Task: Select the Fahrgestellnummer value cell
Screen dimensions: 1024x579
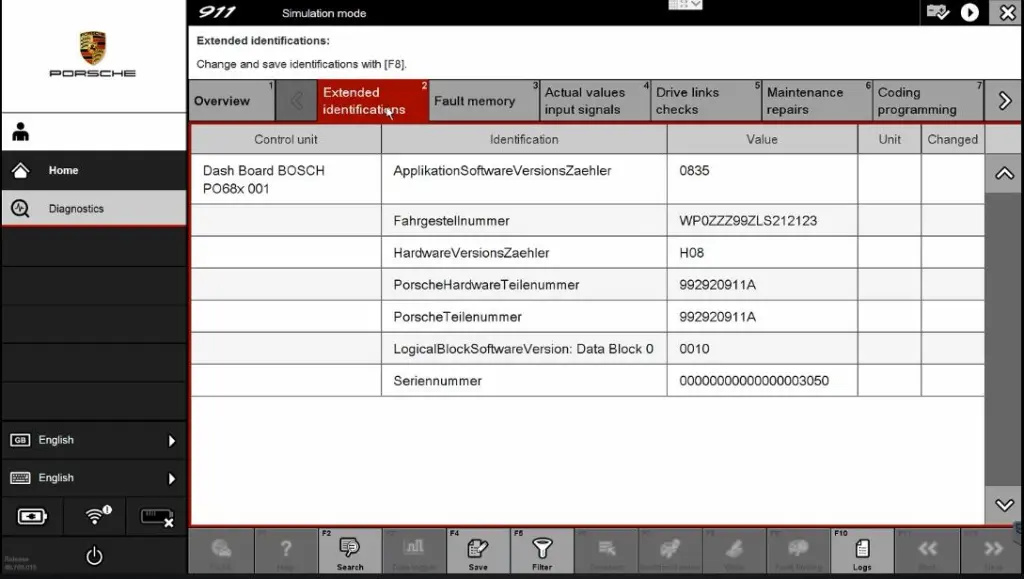Action: [x=761, y=221]
